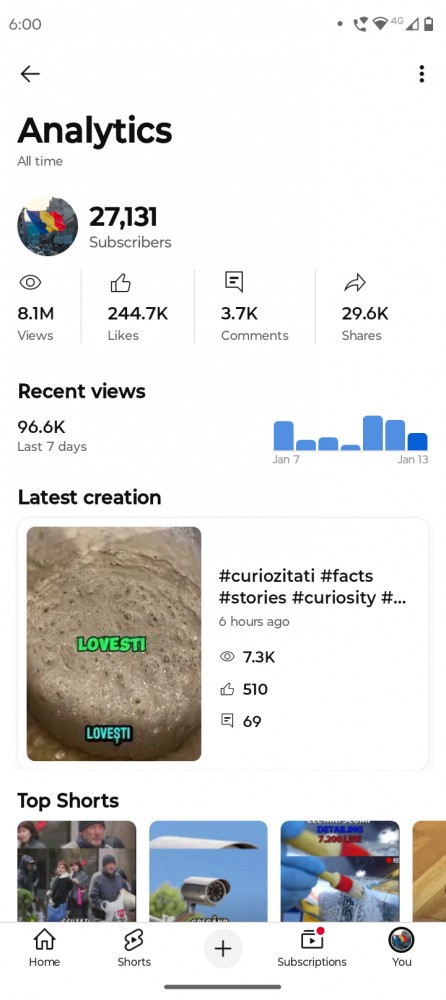Open the security camera Short thumbnail
The width and height of the screenshot is (446, 1000).
click(x=208, y=871)
